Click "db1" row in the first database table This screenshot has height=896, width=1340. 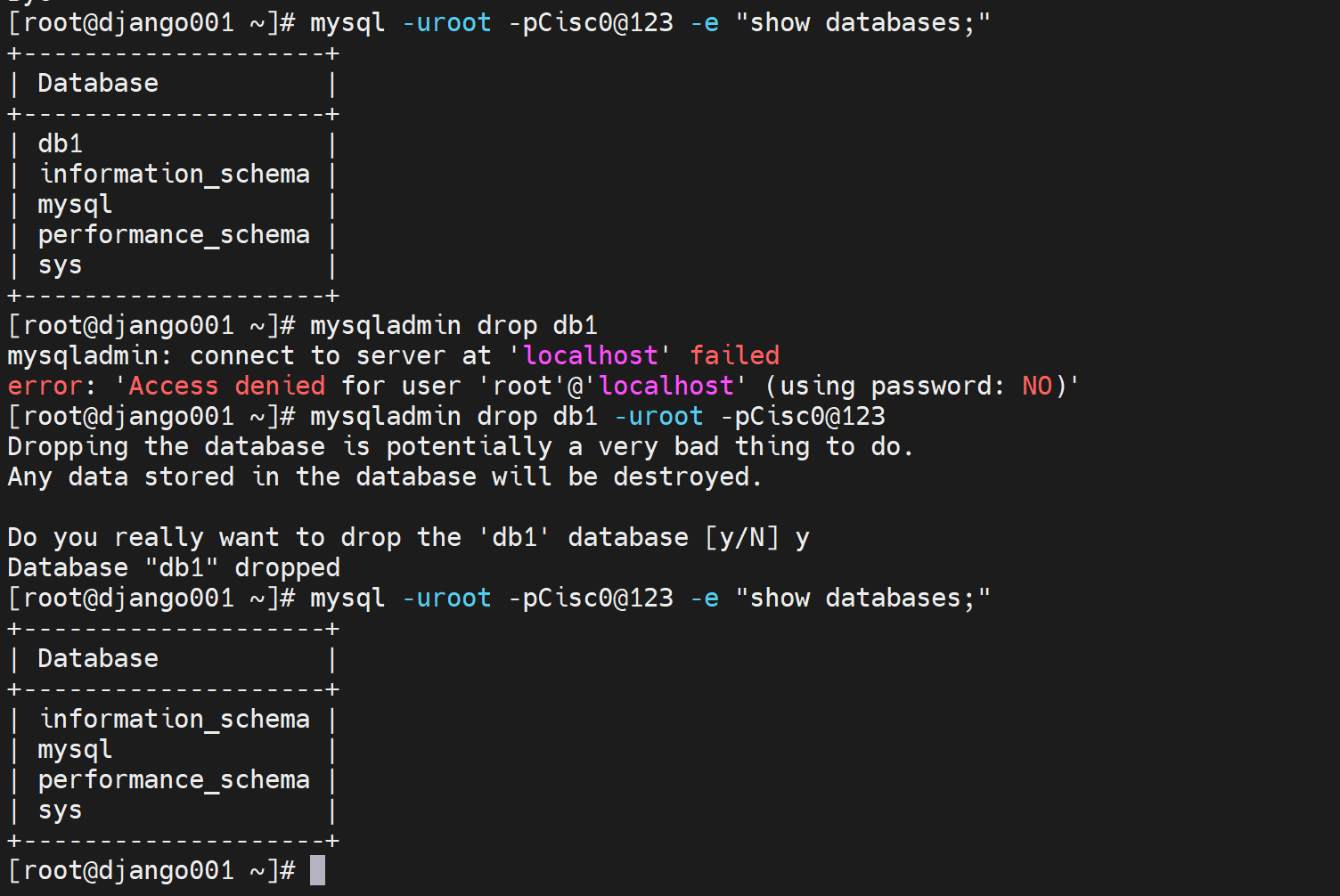coord(60,143)
